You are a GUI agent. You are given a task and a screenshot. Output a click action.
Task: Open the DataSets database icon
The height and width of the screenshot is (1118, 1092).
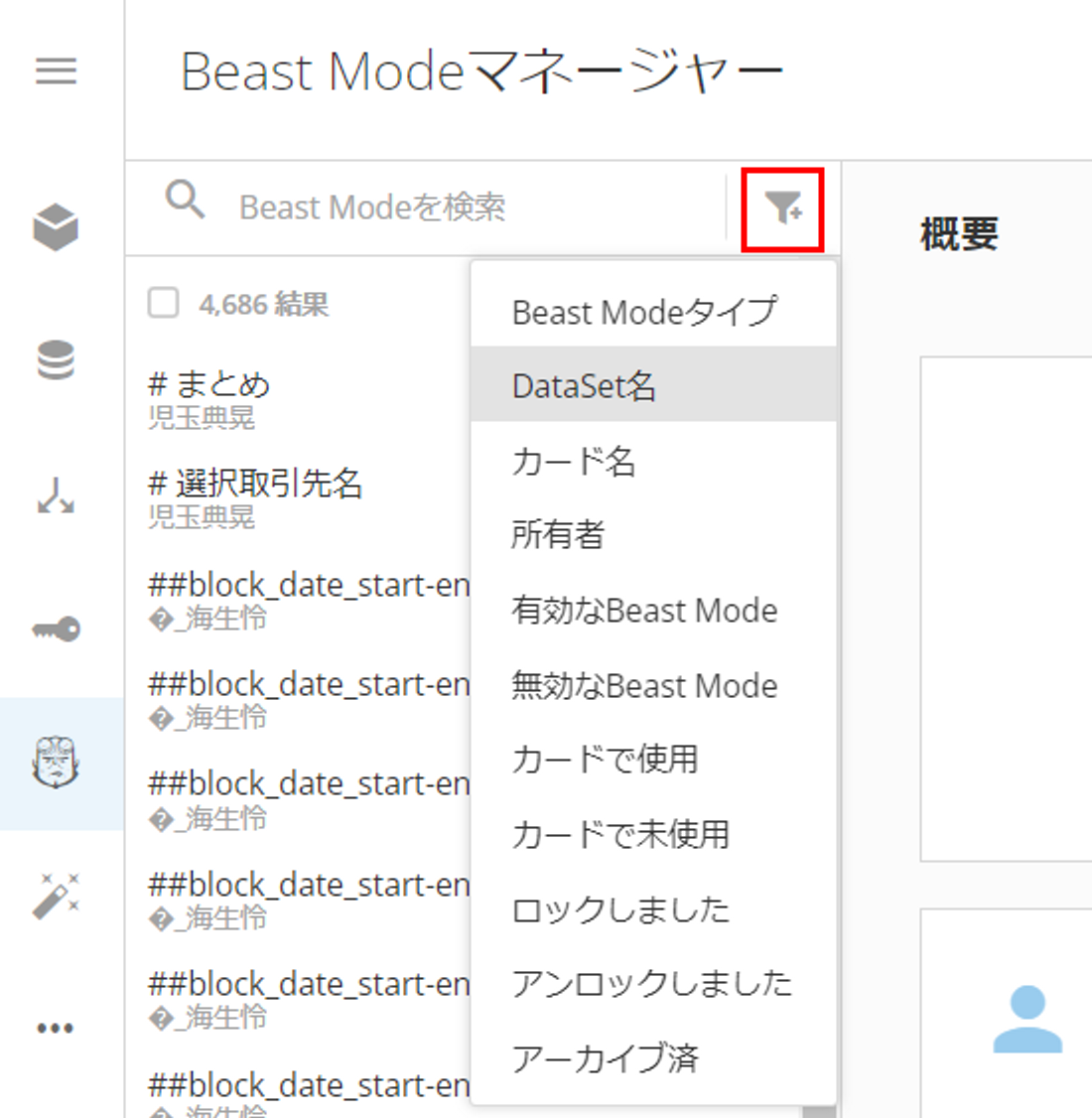click(56, 360)
